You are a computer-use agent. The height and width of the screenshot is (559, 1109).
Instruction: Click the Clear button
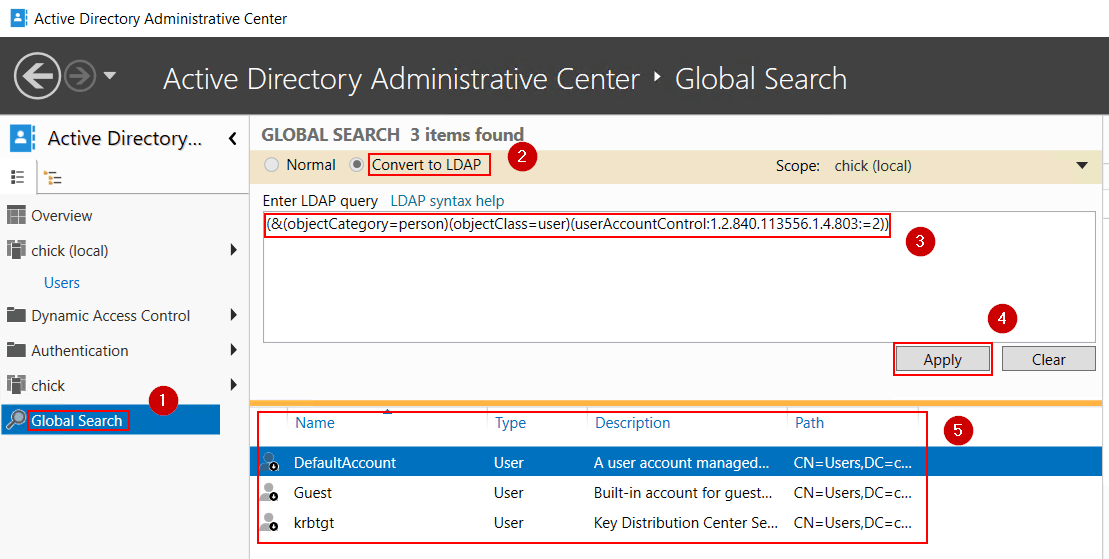click(1048, 359)
